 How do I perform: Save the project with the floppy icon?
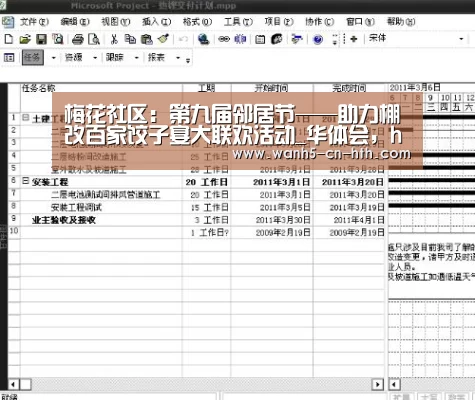pos(41,39)
